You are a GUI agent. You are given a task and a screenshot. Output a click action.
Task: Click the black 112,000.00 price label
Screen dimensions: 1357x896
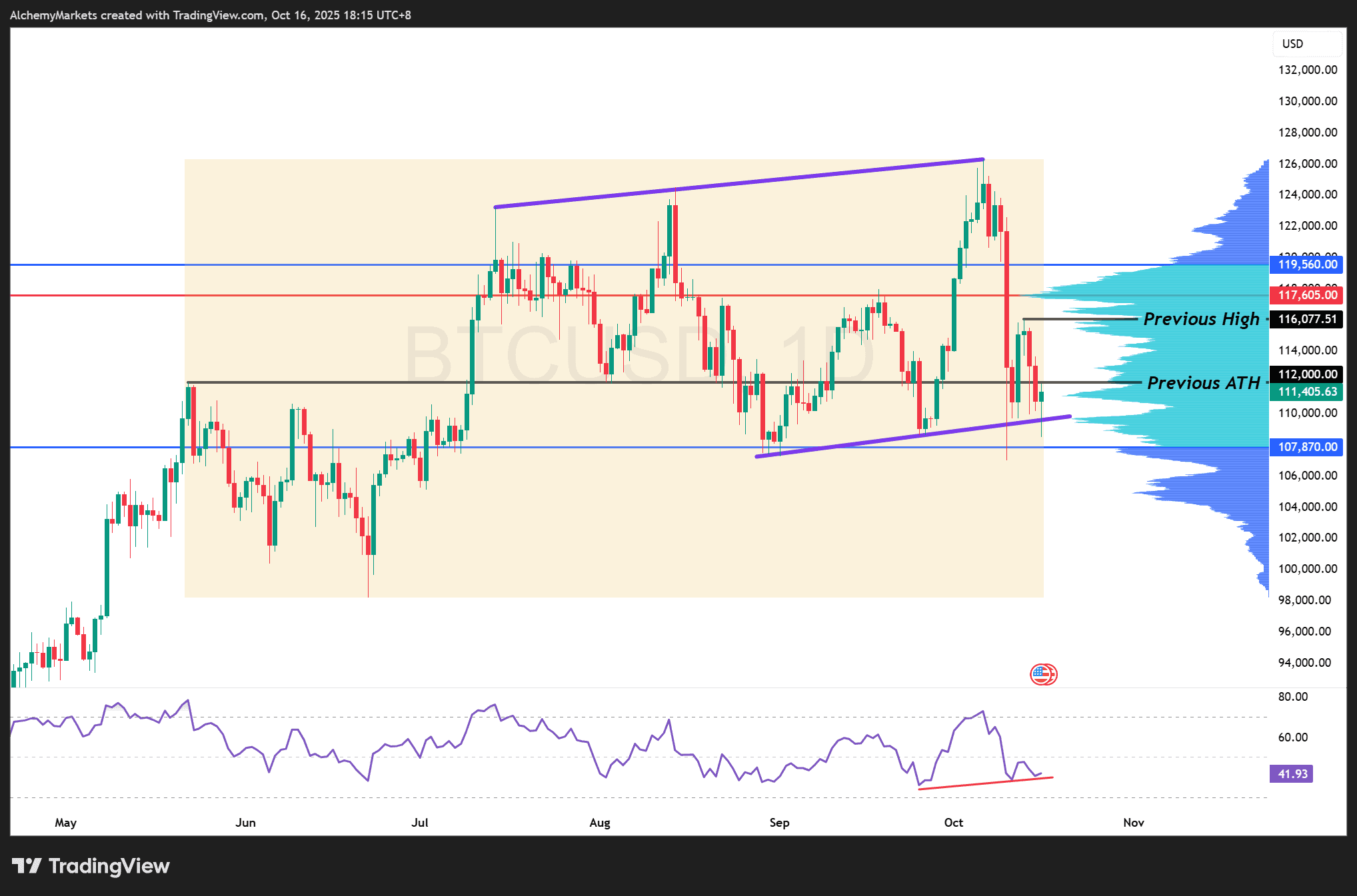pos(1306,374)
